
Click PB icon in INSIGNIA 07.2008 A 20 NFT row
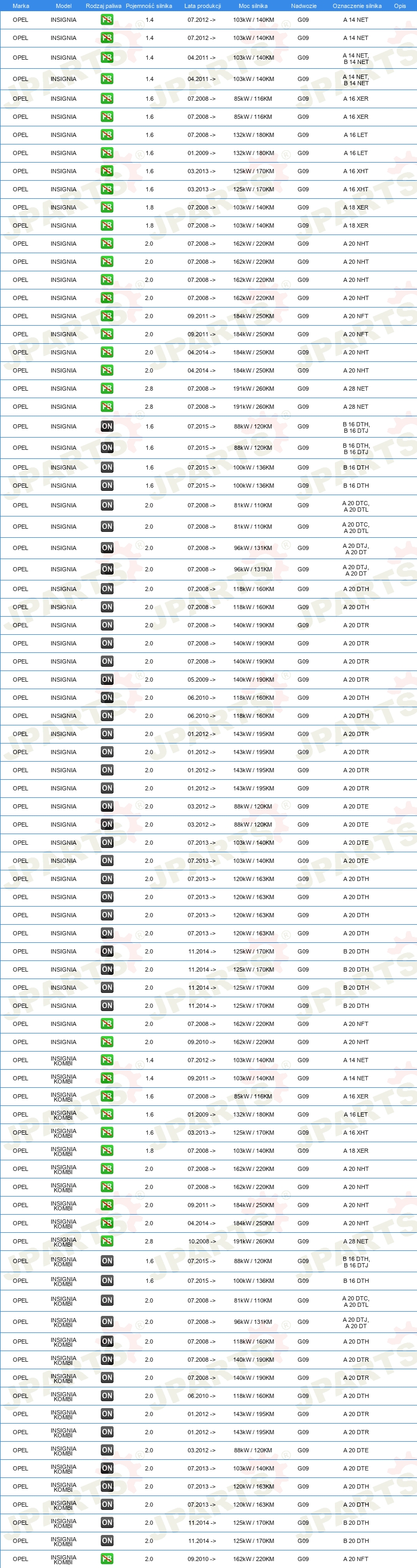coord(107,1024)
